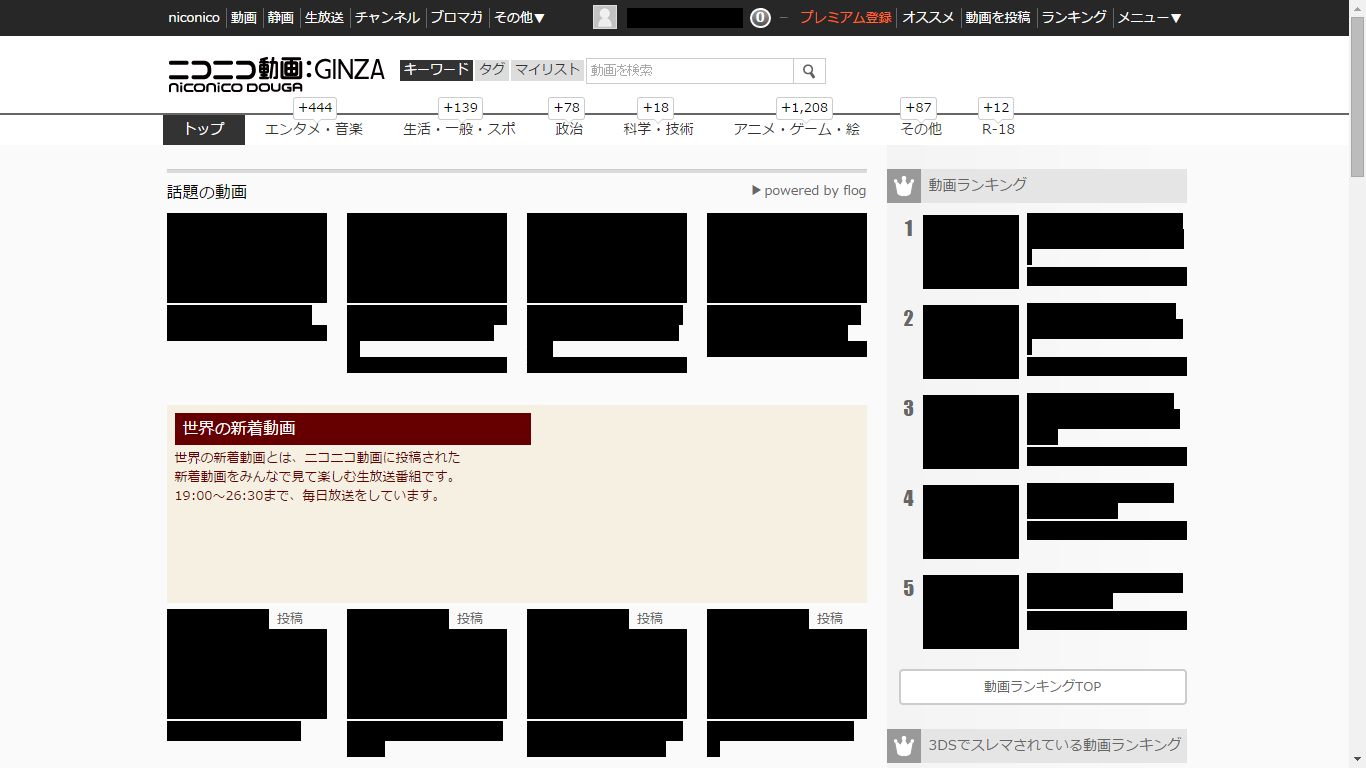Click the 話題の動画 section heading
The width and height of the screenshot is (1366, 768).
coord(207,192)
